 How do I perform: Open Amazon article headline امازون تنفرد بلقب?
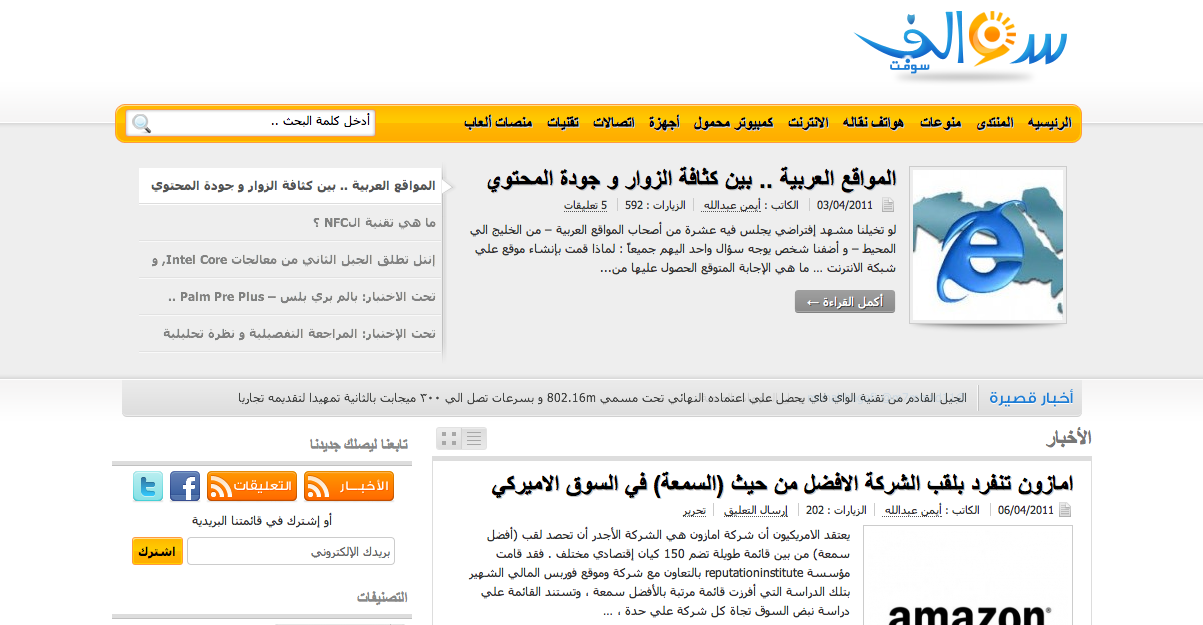pos(783,484)
